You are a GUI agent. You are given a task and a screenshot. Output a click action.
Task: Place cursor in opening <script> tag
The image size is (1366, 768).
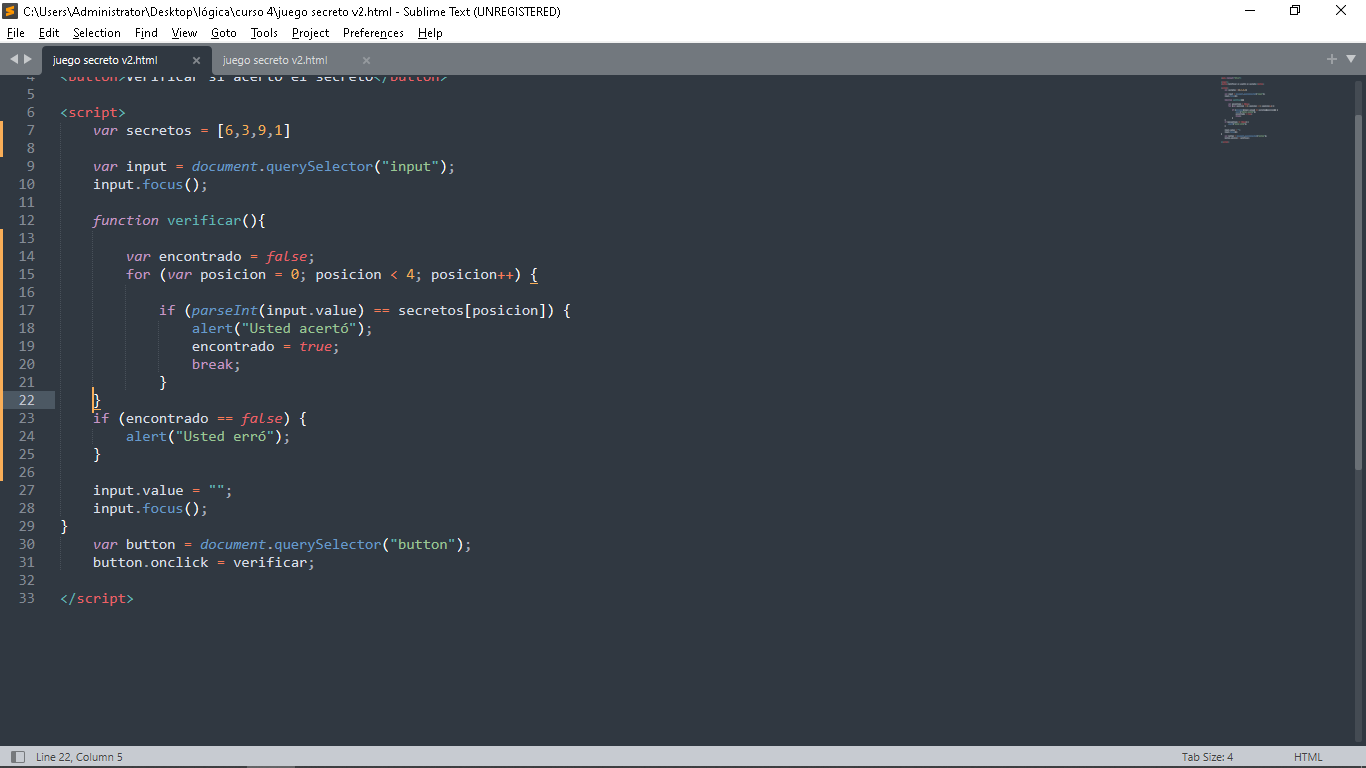click(x=93, y=112)
